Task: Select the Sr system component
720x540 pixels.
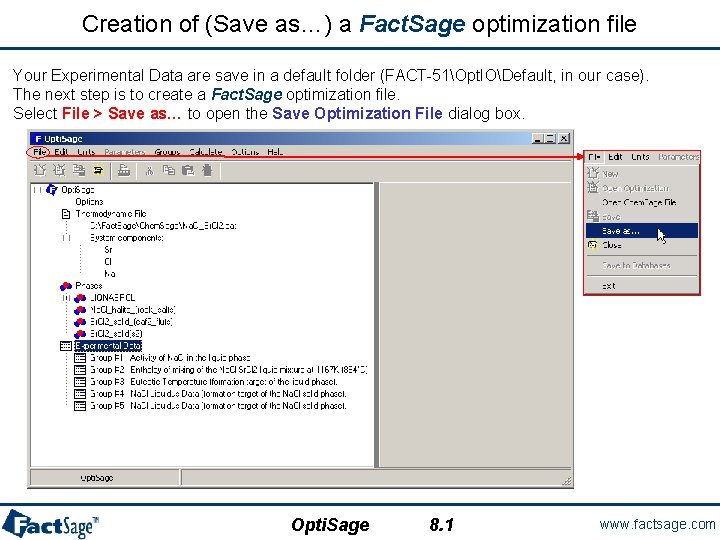Action: (108, 250)
